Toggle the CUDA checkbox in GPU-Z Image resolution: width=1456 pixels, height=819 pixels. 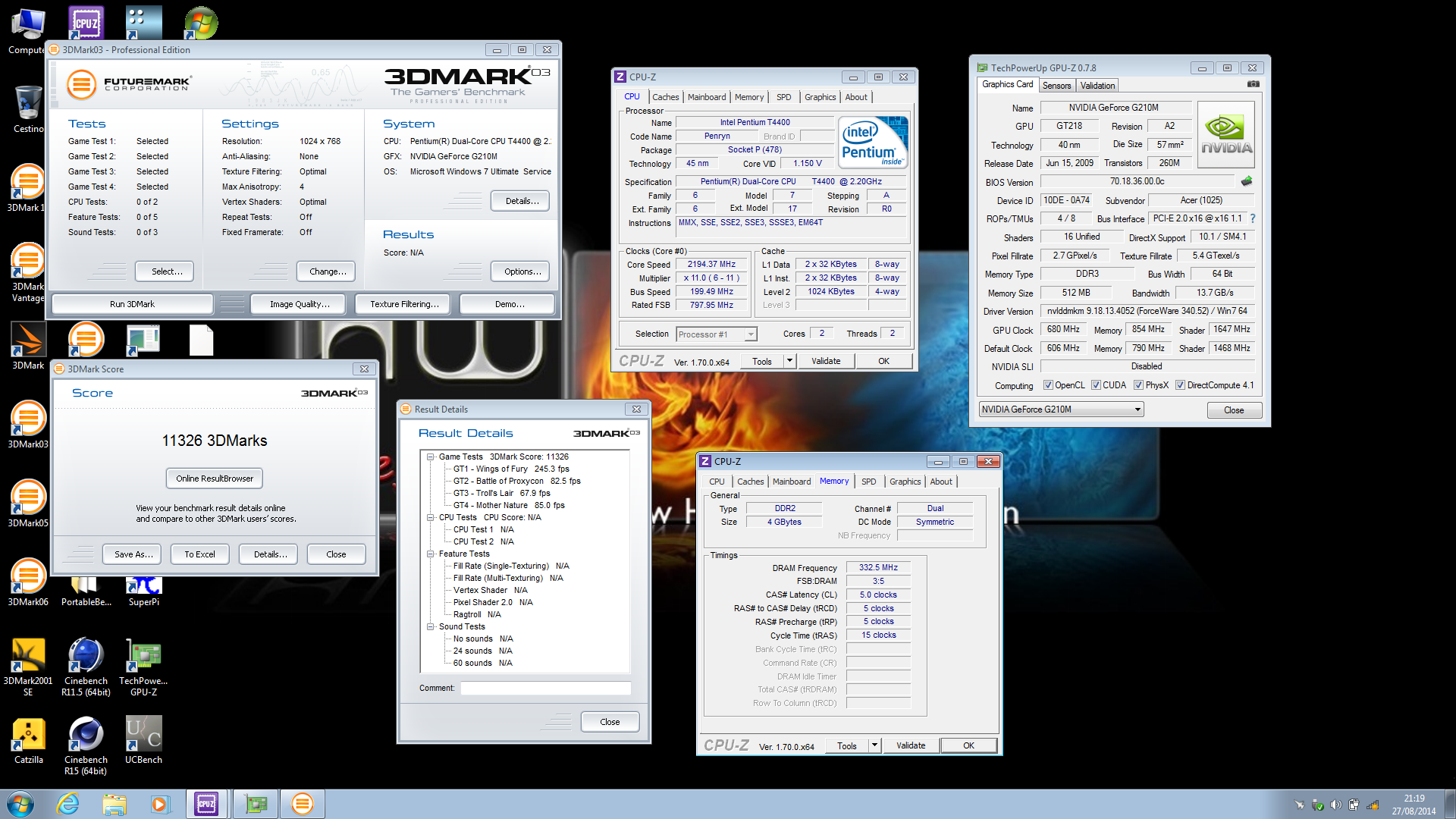(x=1096, y=385)
